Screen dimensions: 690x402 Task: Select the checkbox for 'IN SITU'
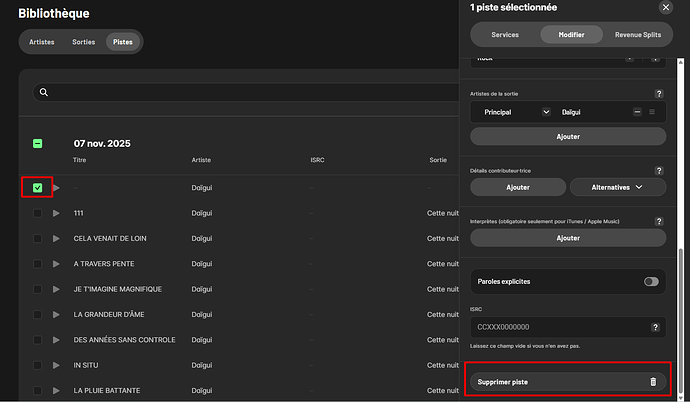tap(37, 365)
